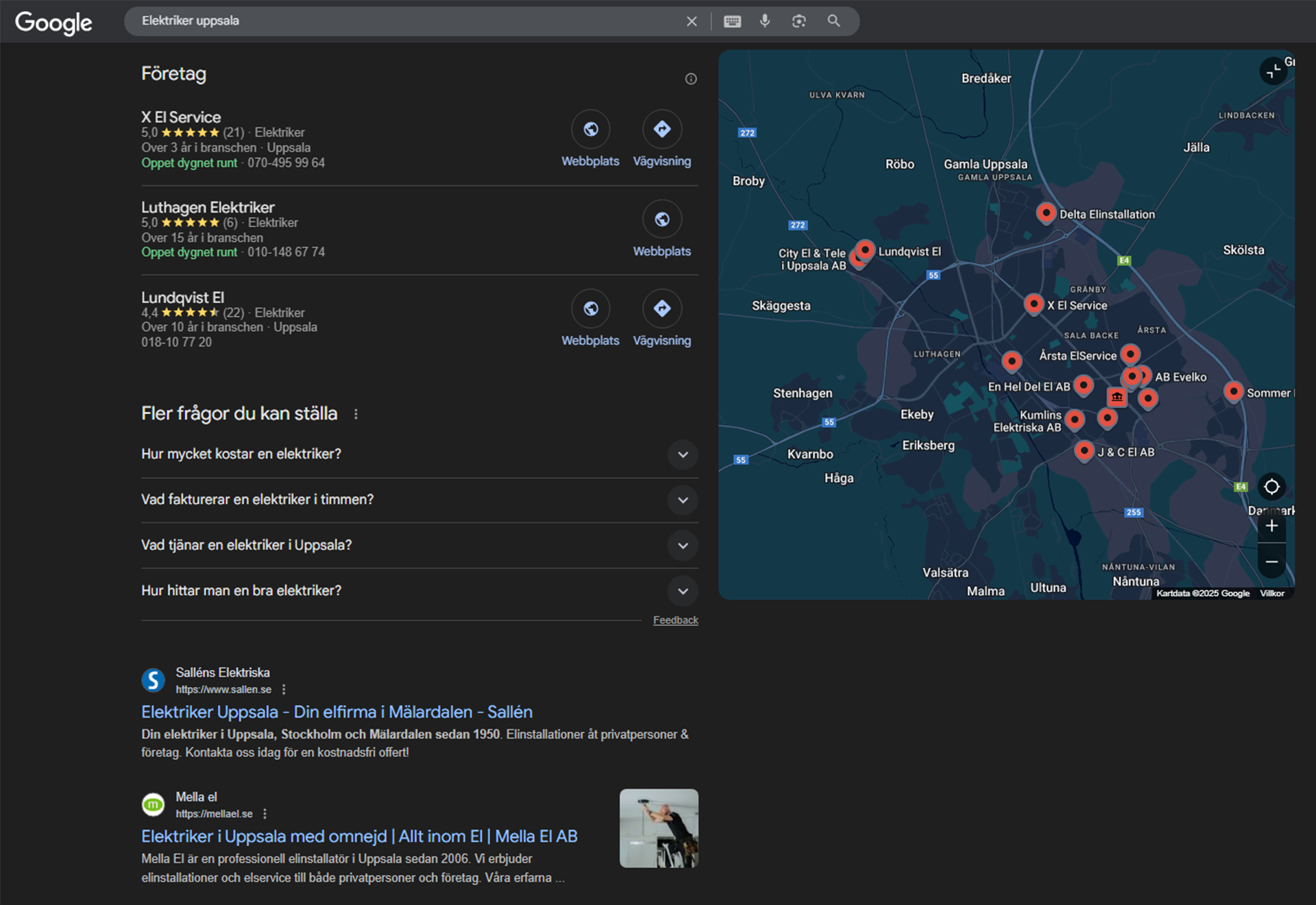Click the magnifier search button
1316x905 pixels.
833,21
